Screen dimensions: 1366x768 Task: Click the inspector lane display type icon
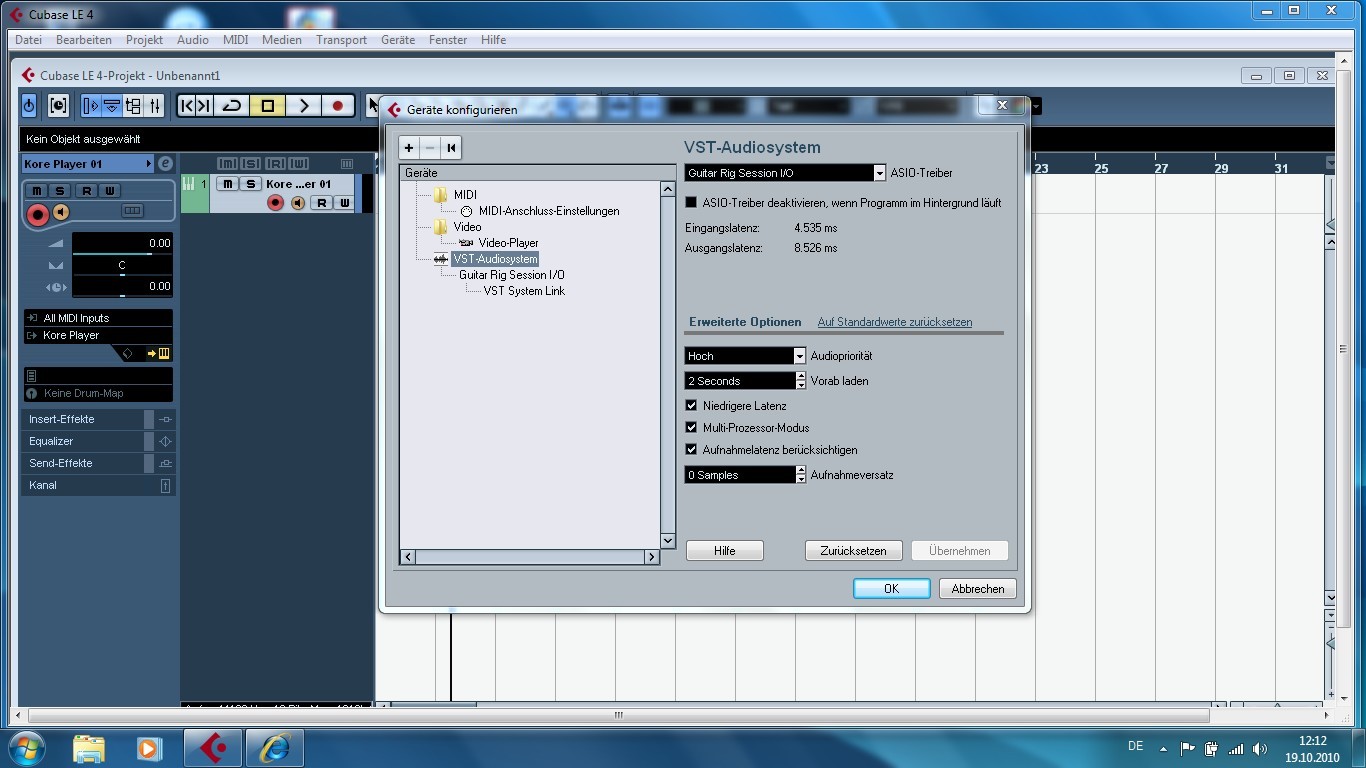point(132,211)
